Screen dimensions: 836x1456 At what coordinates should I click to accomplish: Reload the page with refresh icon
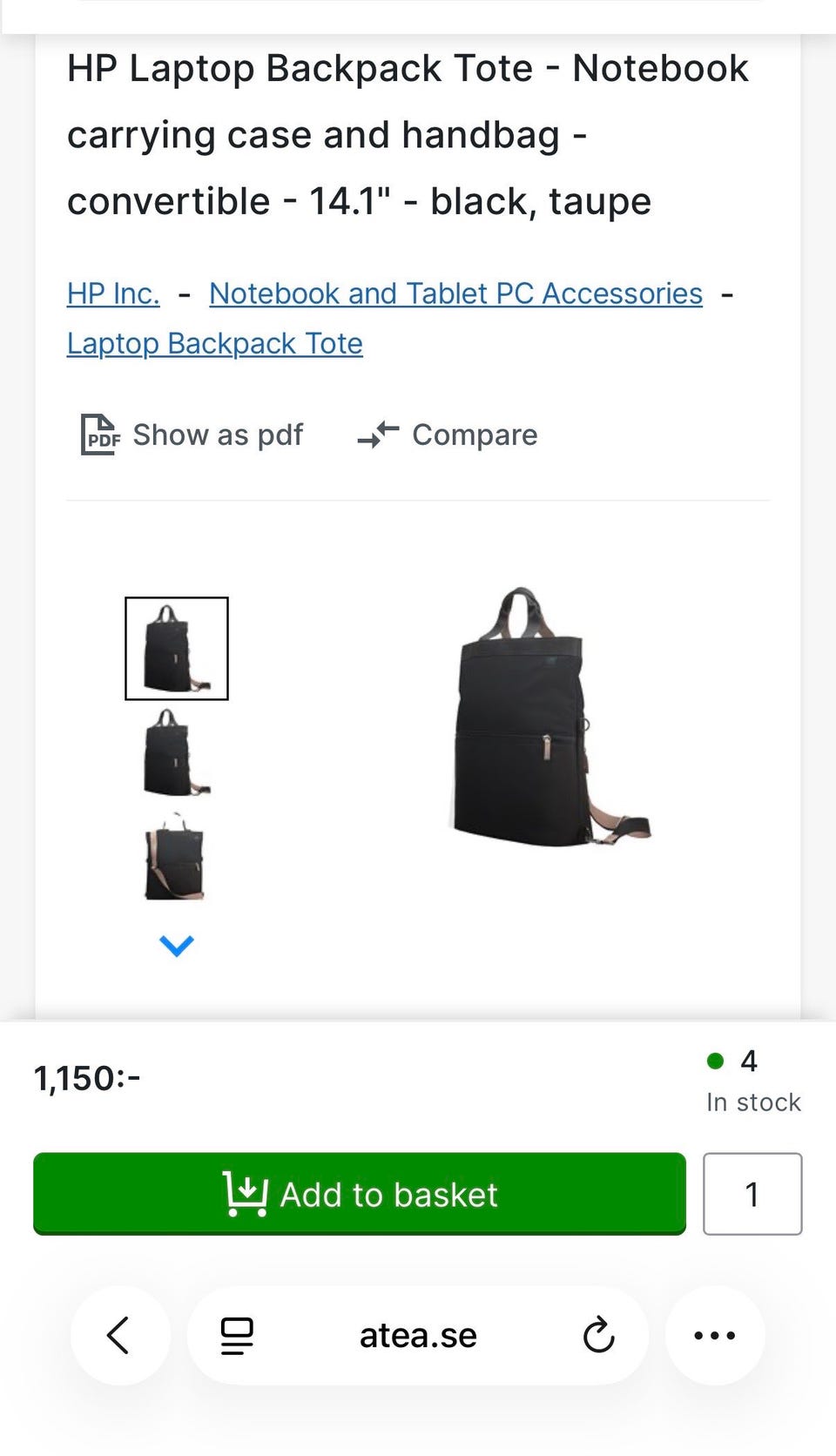[599, 1335]
